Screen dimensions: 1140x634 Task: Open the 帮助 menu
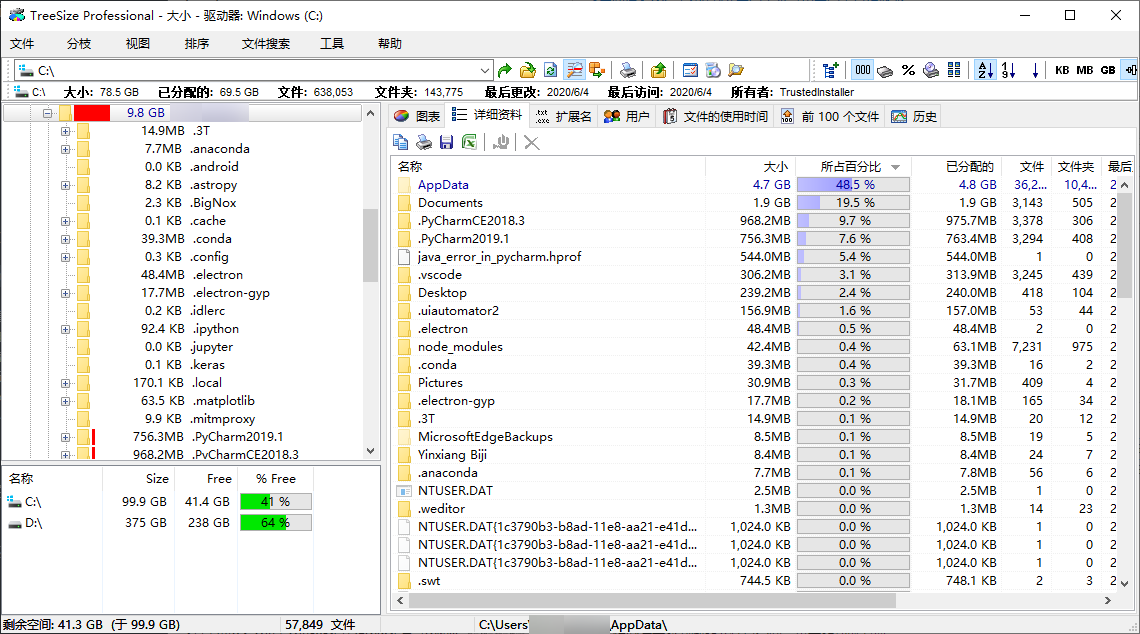(390, 44)
